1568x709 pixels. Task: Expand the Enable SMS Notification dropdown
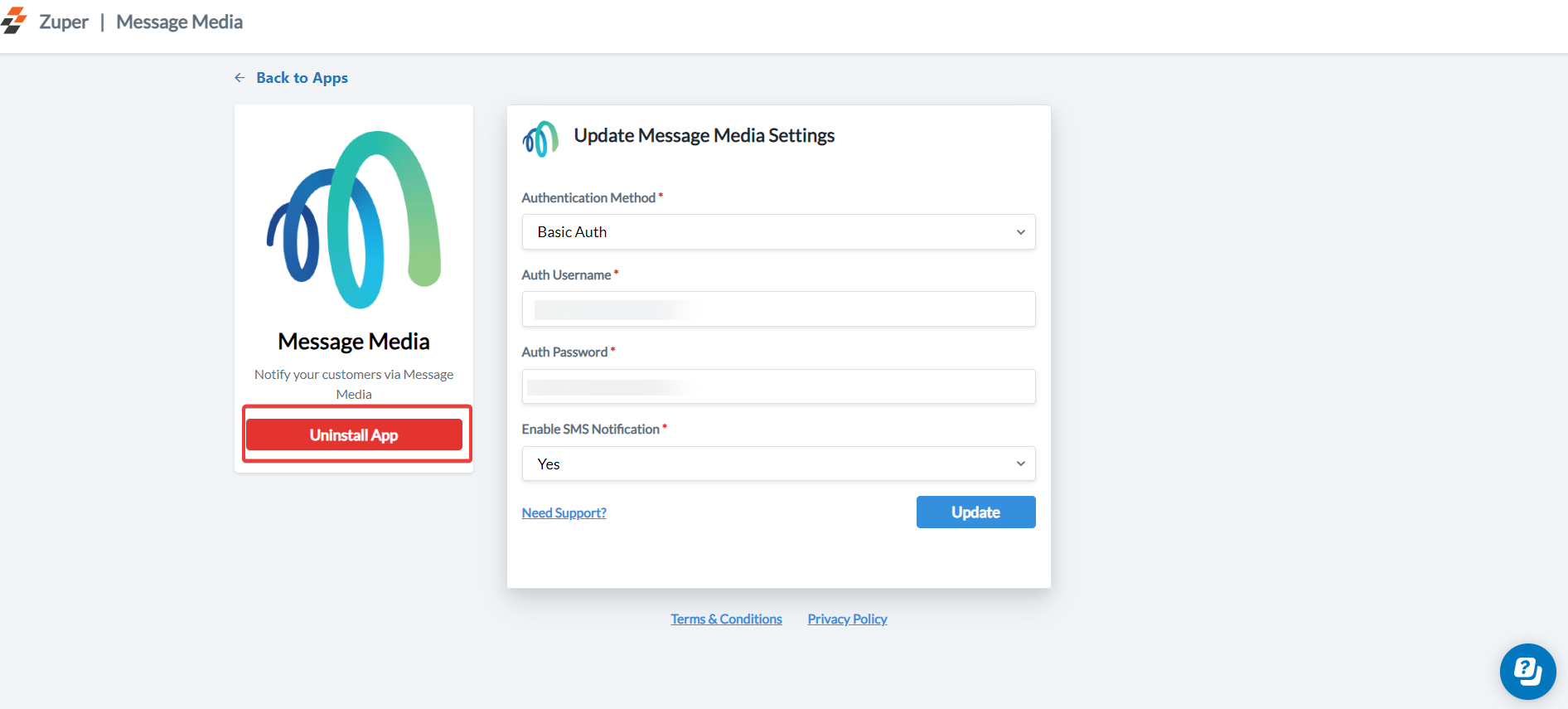point(777,464)
